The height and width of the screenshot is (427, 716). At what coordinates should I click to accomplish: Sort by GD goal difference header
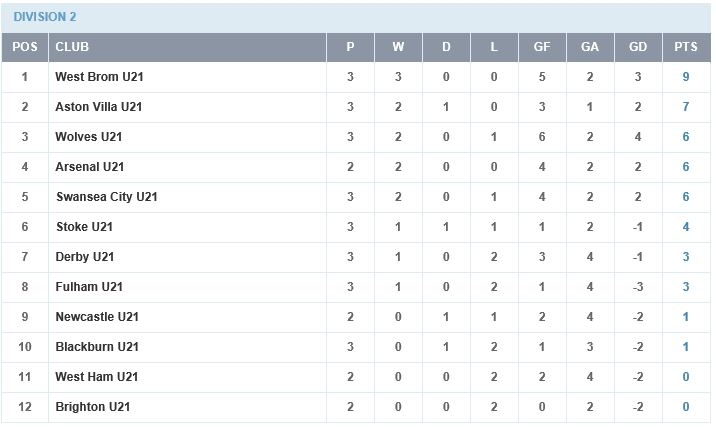click(x=638, y=47)
